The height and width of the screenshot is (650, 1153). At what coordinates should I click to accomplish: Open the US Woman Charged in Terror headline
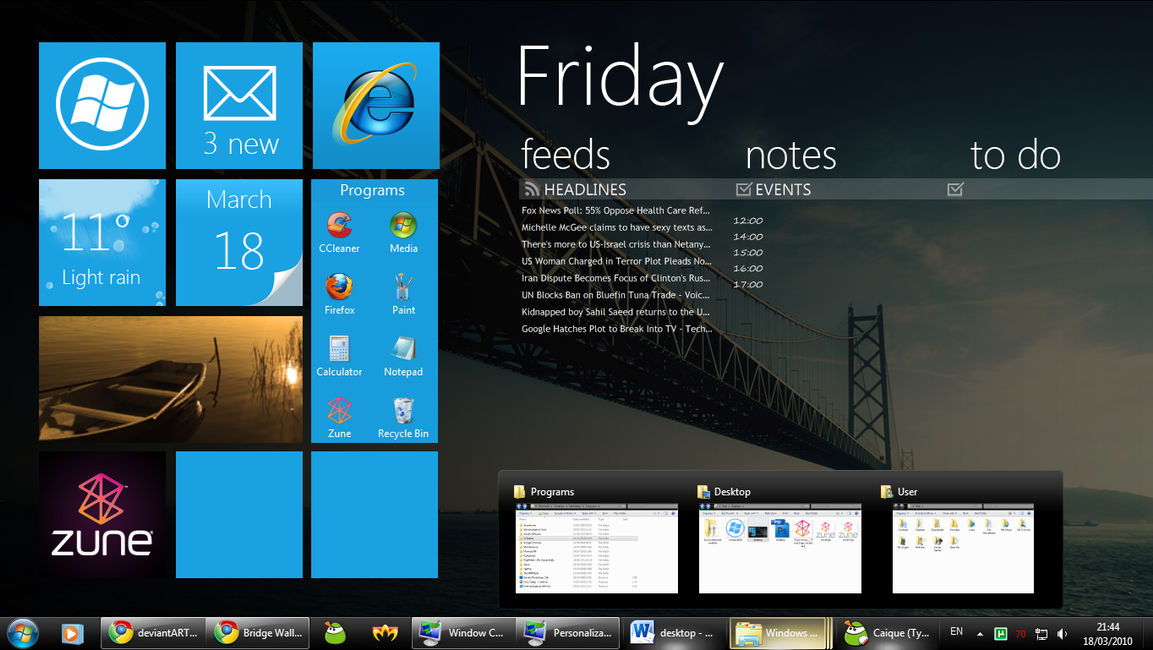(616, 261)
